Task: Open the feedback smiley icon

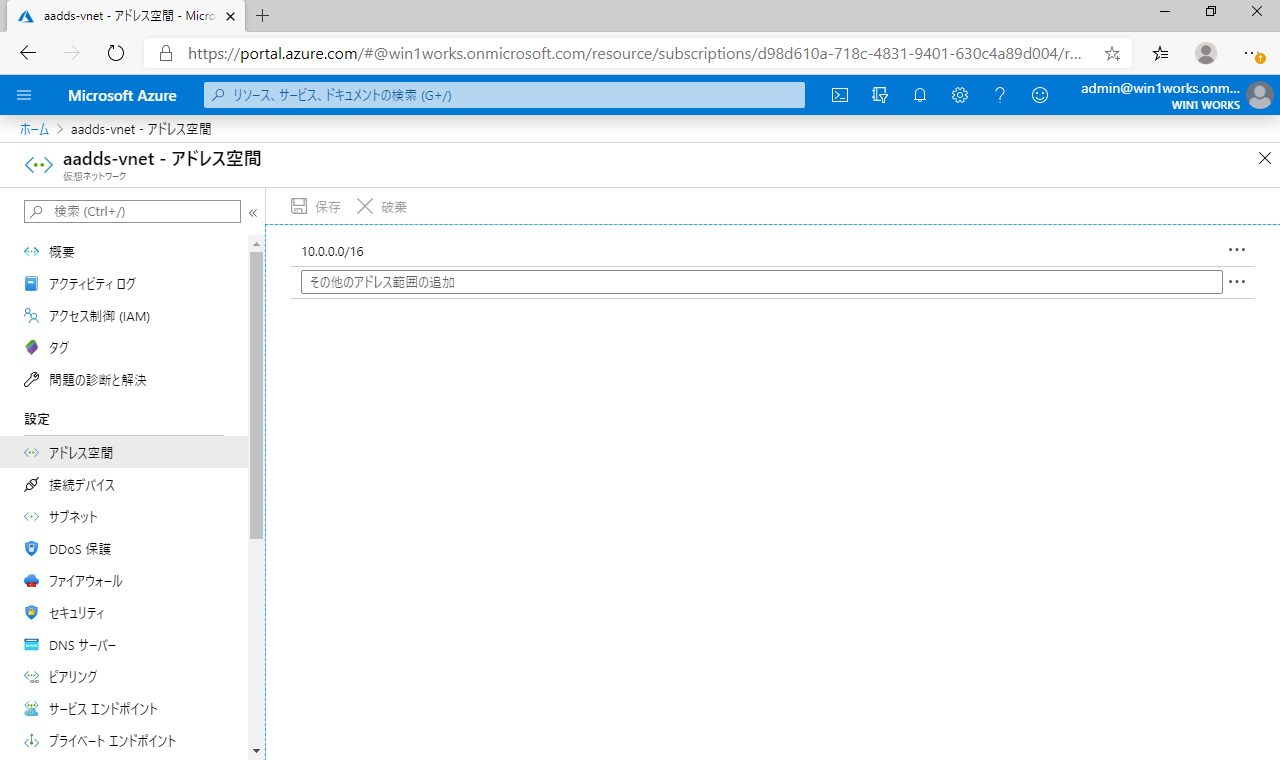Action: pyautogui.click(x=1040, y=95)
